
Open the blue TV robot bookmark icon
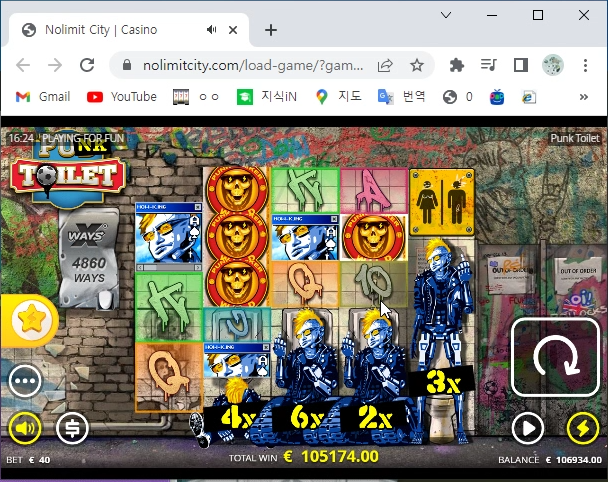click(496, 97)
